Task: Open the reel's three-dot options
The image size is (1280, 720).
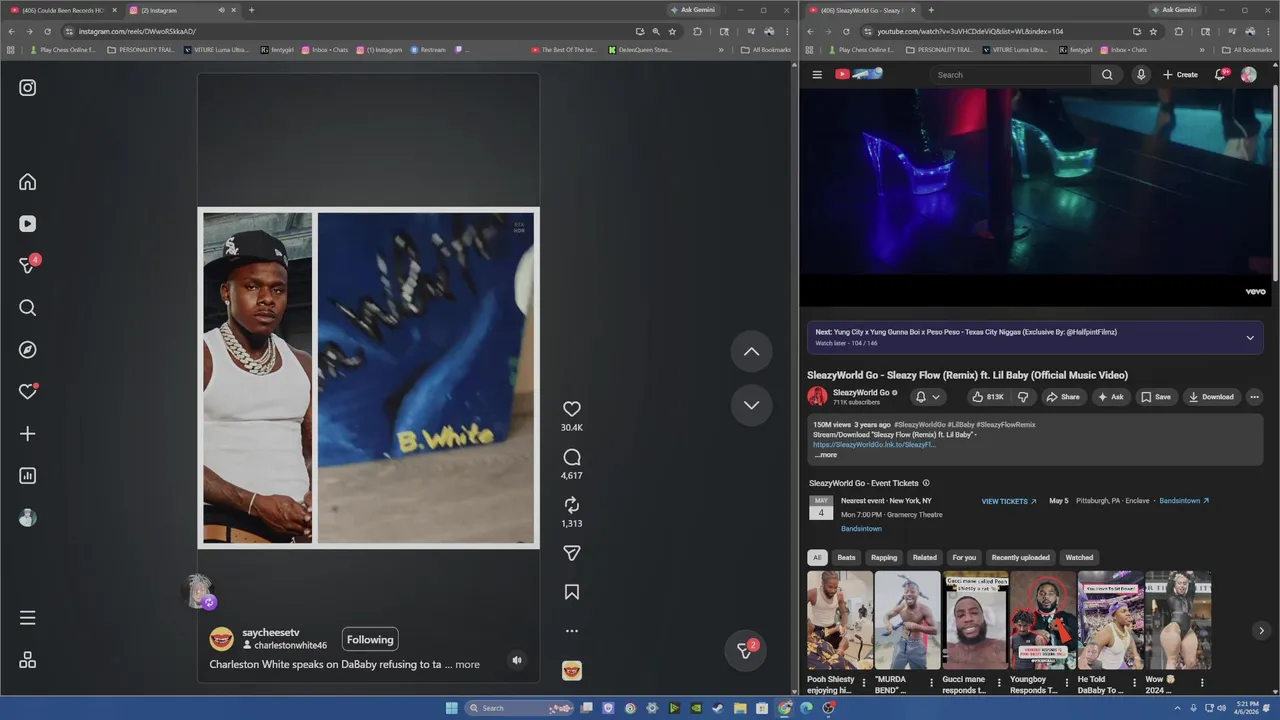Action: click(x=572, y=631)
